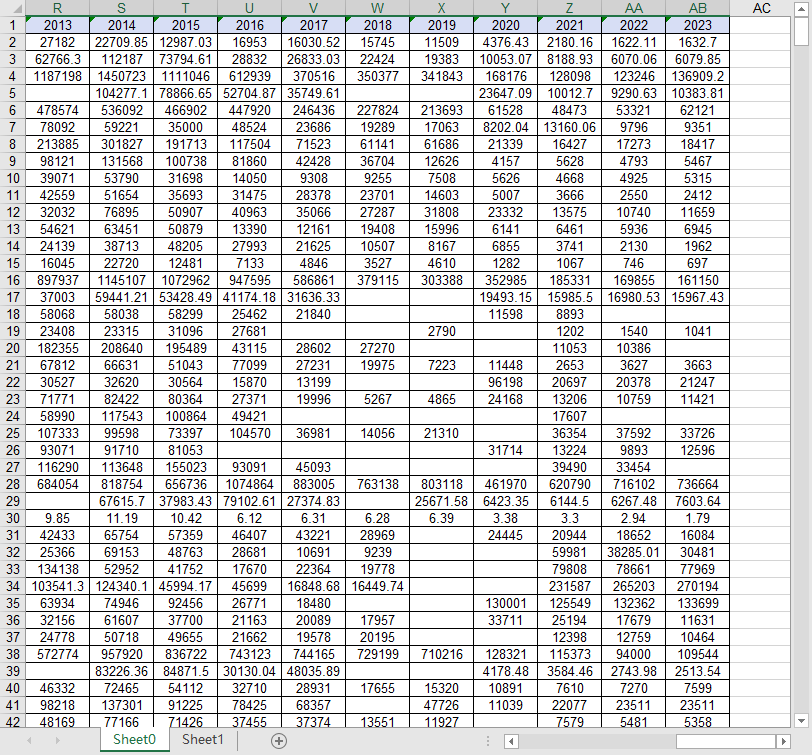
Task: Select cell containing 103541.3
Action: pyautogui.click(x=57, y=586)
